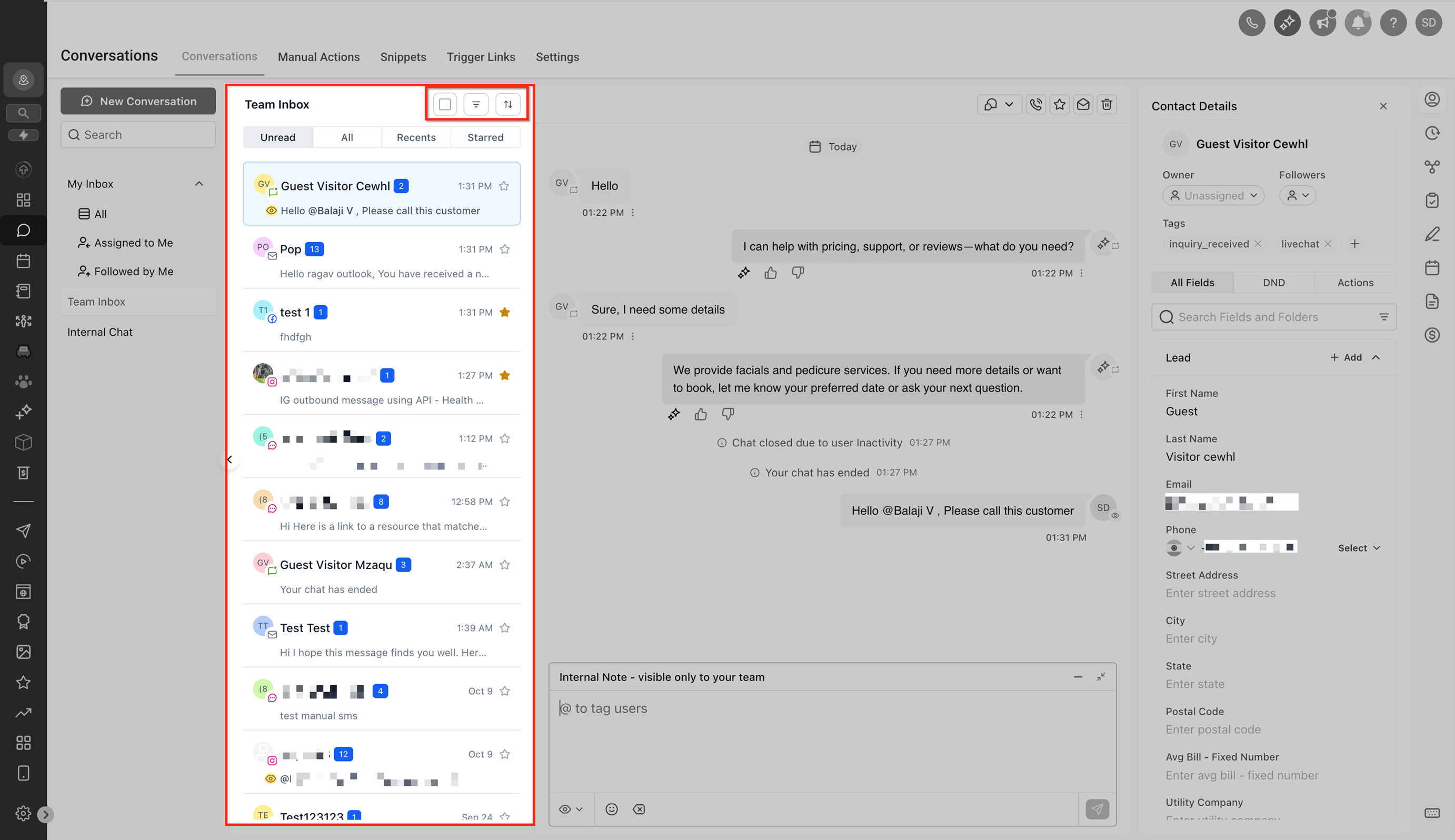Click thumbs up on pricing reply
1455x840 pixels.
770,273
